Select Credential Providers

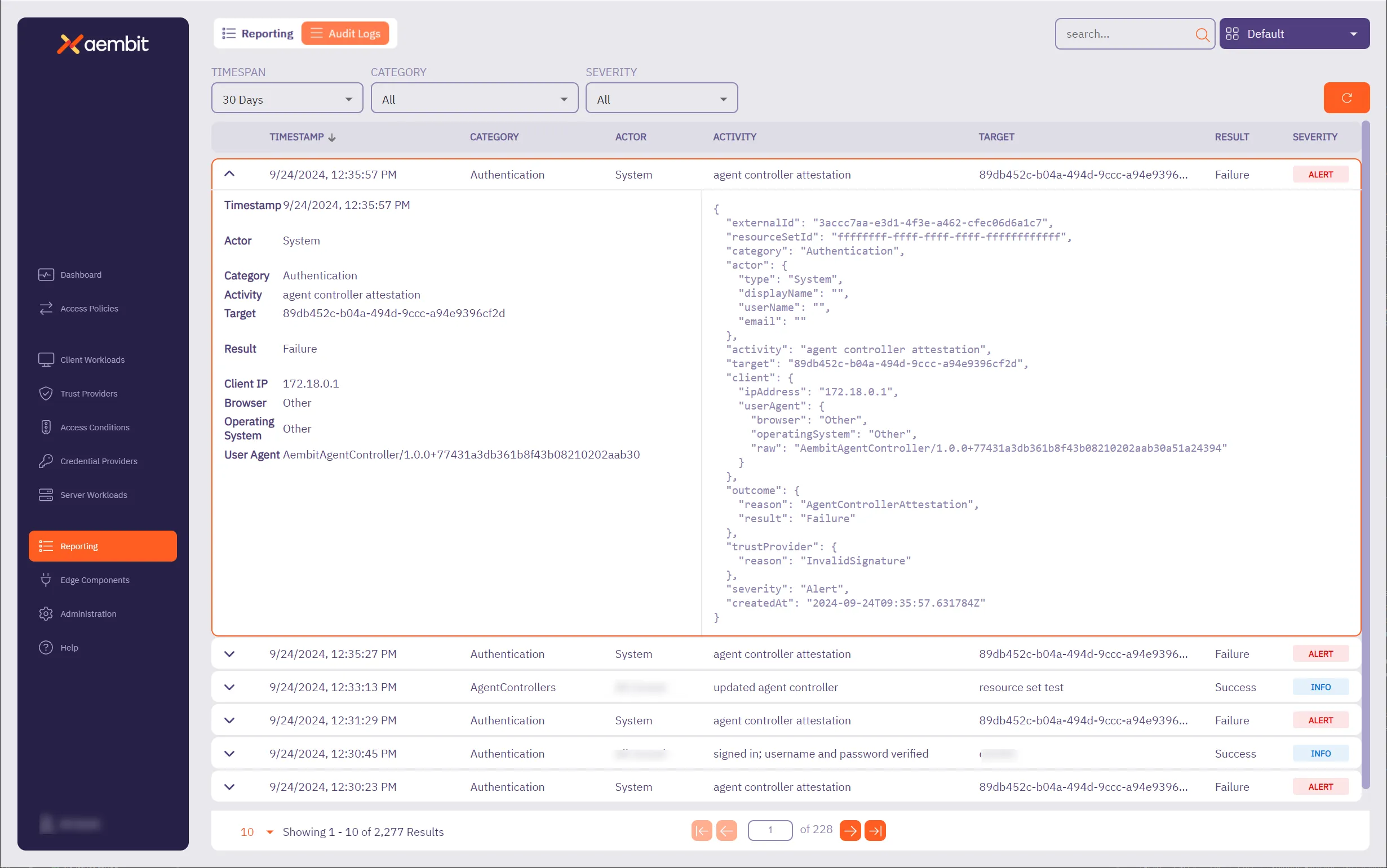[98, 461]
